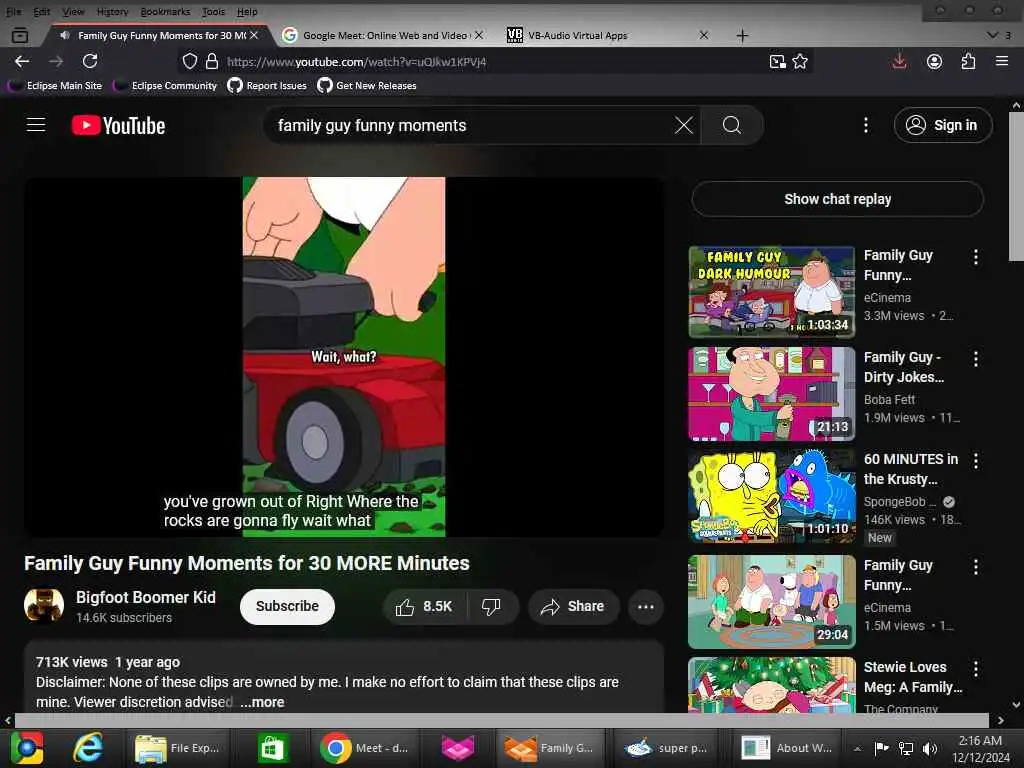Expand the list all tabs chevron

[993, 35]
